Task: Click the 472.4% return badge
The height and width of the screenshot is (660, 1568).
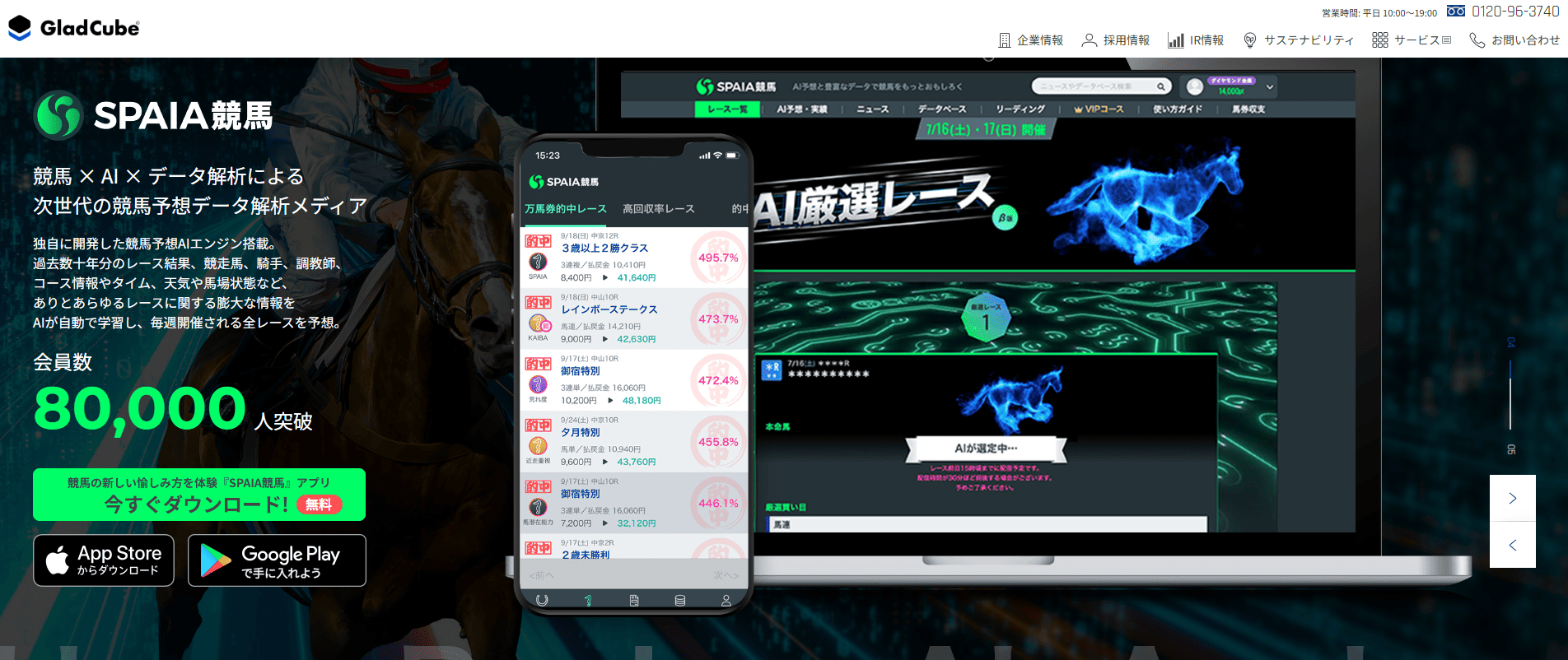Action: pos(718,381)
